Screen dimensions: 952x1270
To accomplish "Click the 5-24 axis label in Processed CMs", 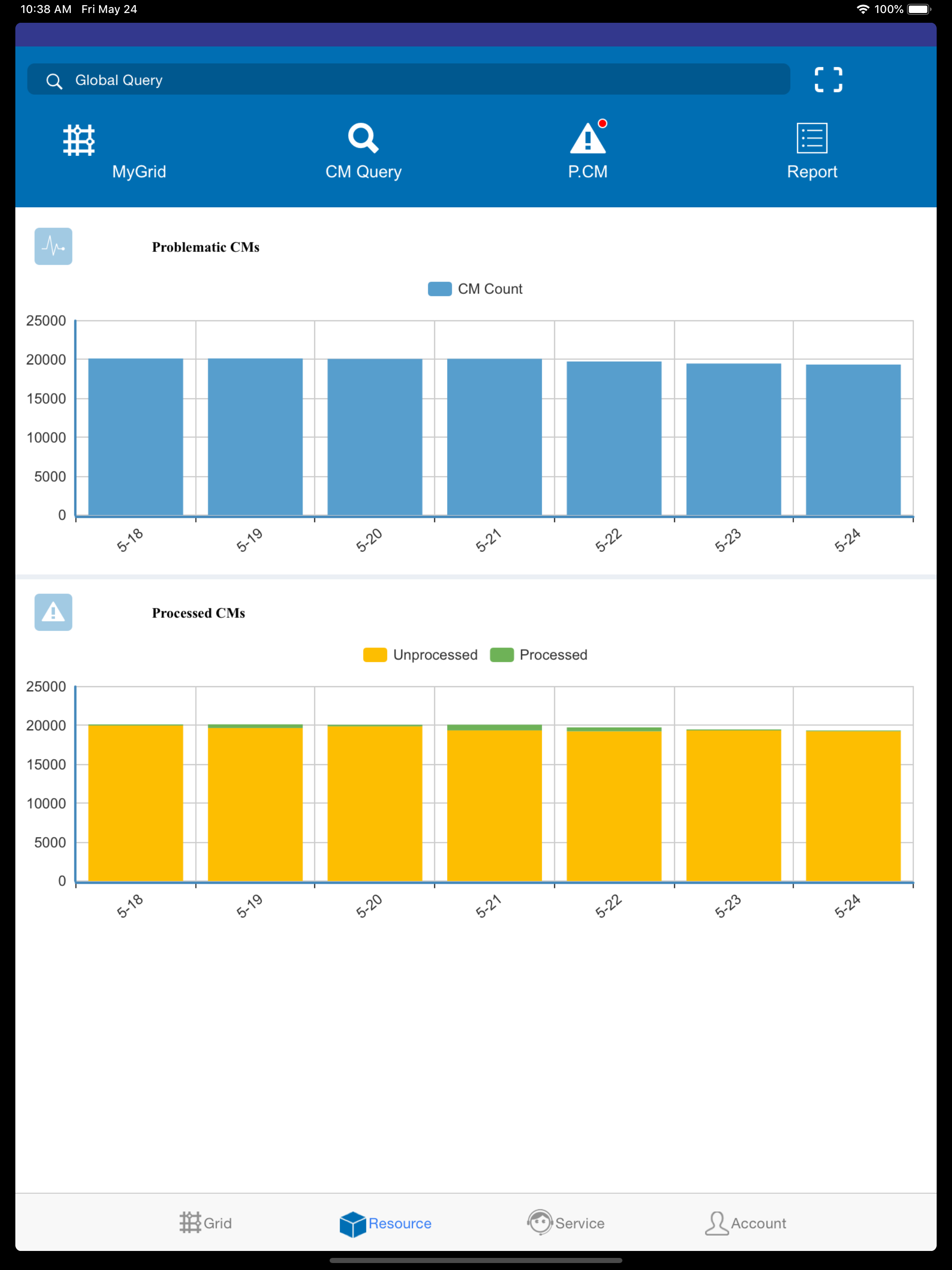I will click(847, 906).
